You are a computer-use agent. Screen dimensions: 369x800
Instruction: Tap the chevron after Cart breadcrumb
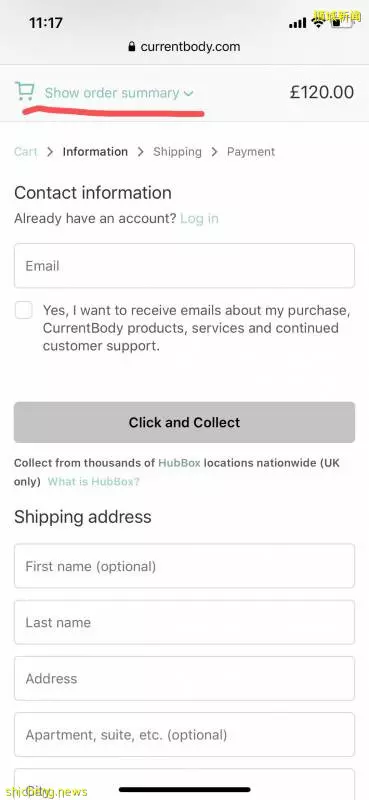(50, 152)
